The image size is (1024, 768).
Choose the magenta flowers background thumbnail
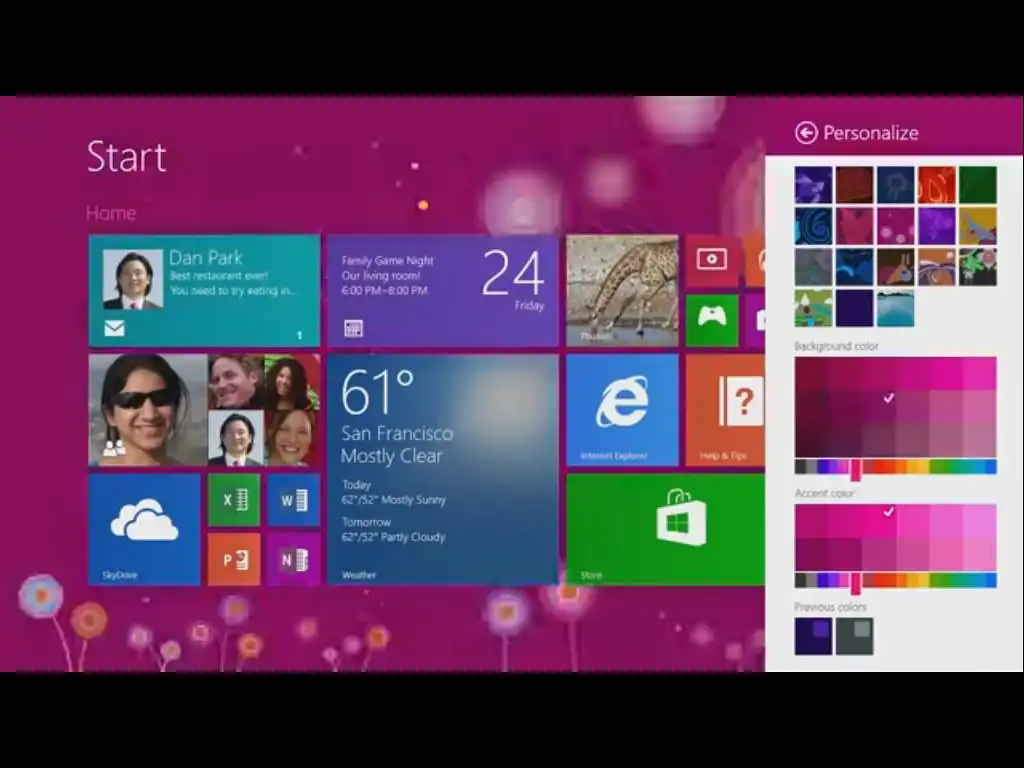895,226
